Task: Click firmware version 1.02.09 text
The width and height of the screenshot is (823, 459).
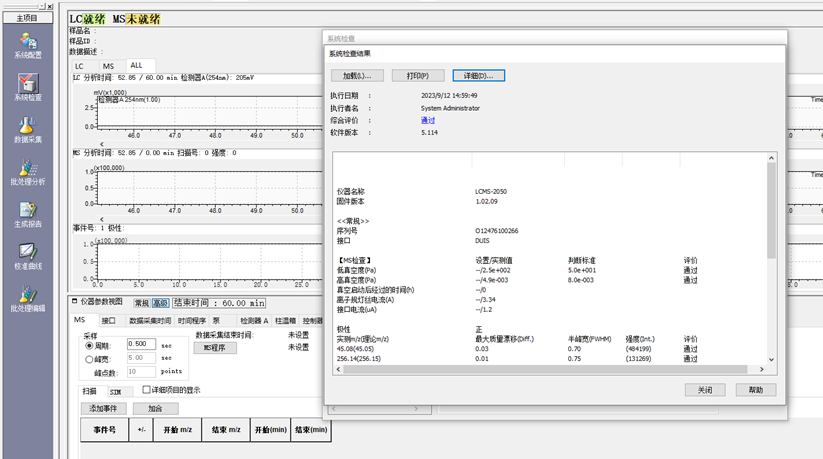Action: click(x=487, y=202)
